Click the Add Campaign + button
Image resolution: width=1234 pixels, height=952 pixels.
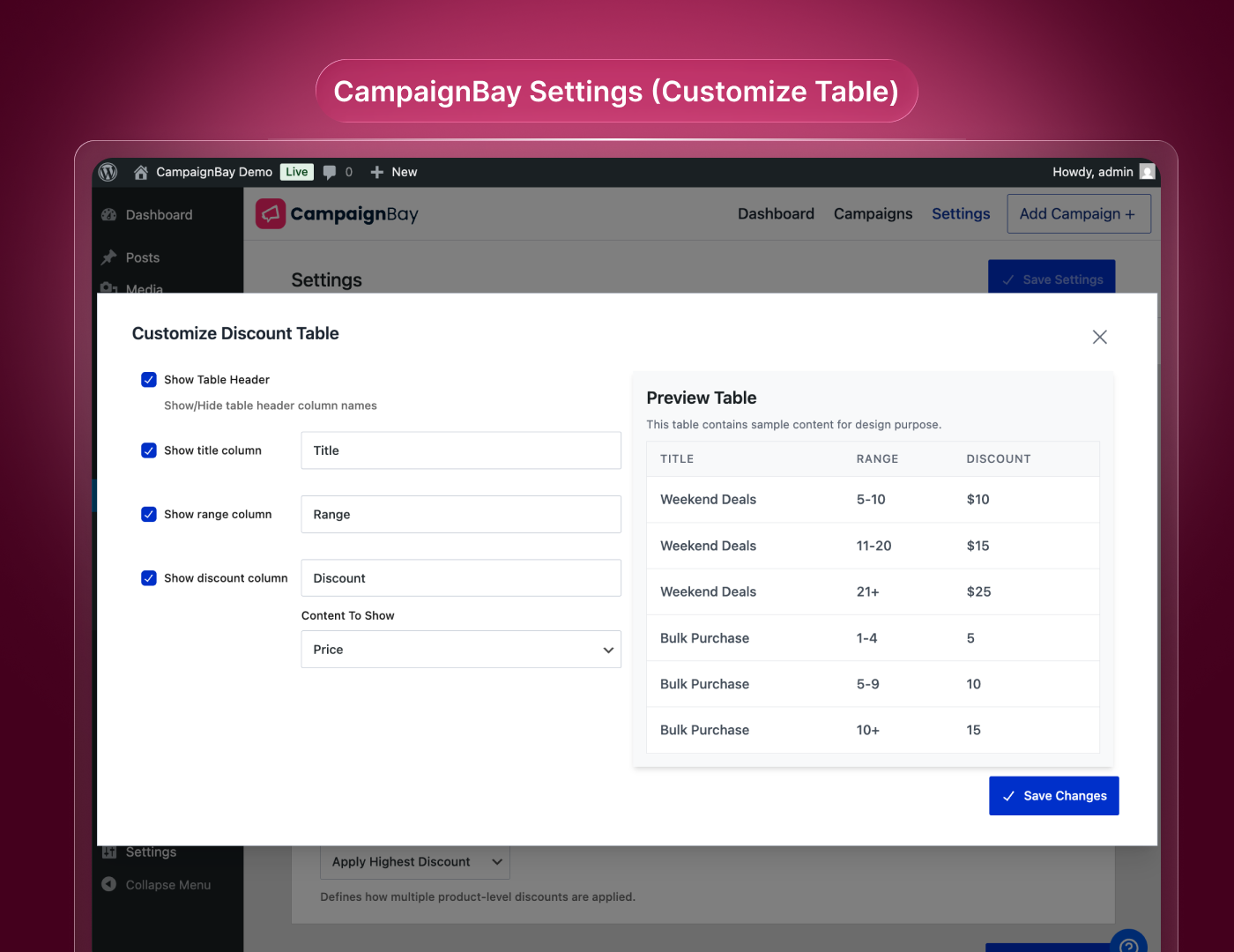[1078, 214]
